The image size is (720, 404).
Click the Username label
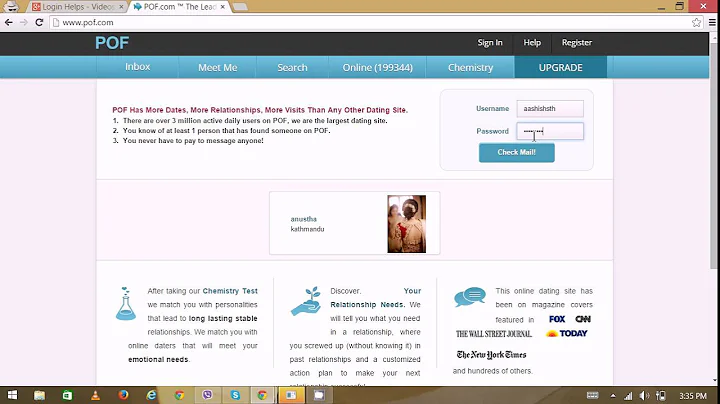pyautogui.click(x=492, y=108)
